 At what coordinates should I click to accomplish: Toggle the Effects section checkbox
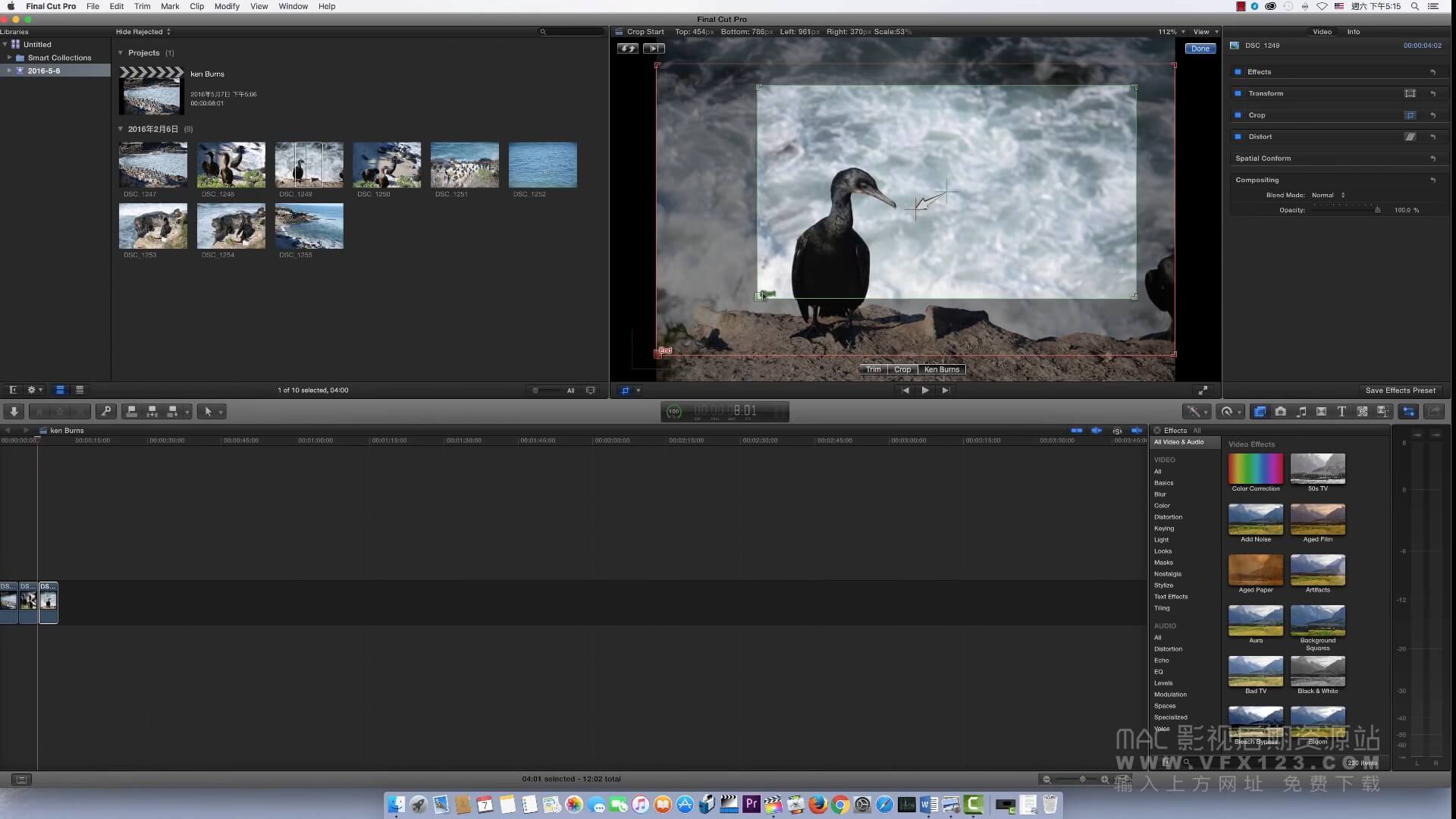click(1238, 72)
